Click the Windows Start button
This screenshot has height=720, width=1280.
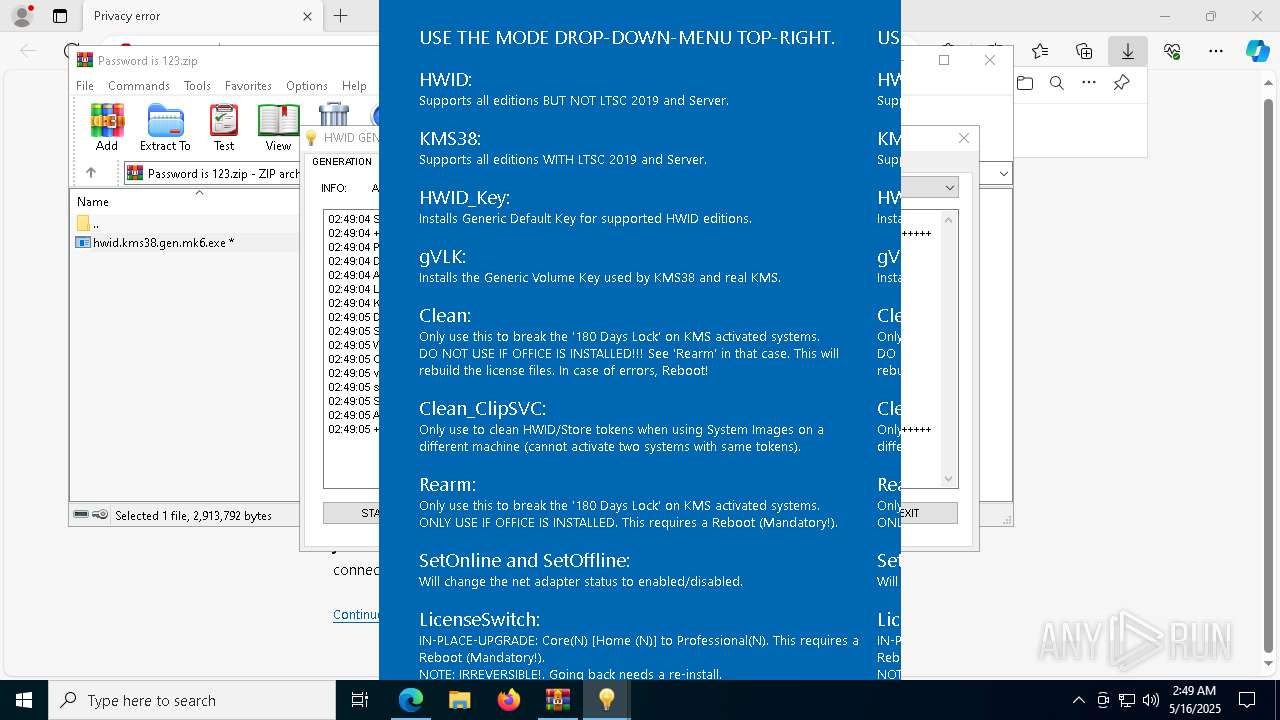click(24, 700)
